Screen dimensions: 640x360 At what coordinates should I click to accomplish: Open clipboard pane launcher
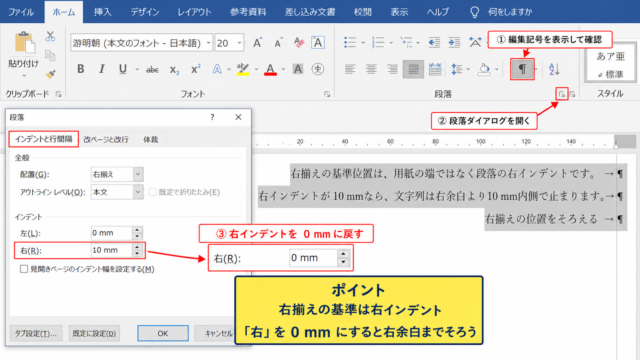[x=58, y=94]
